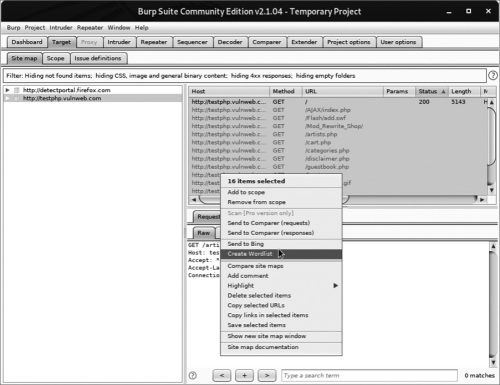The height and width of the screenshot is (385, 500).
Task: Choose Compare site maps
Action: [281, 266]
